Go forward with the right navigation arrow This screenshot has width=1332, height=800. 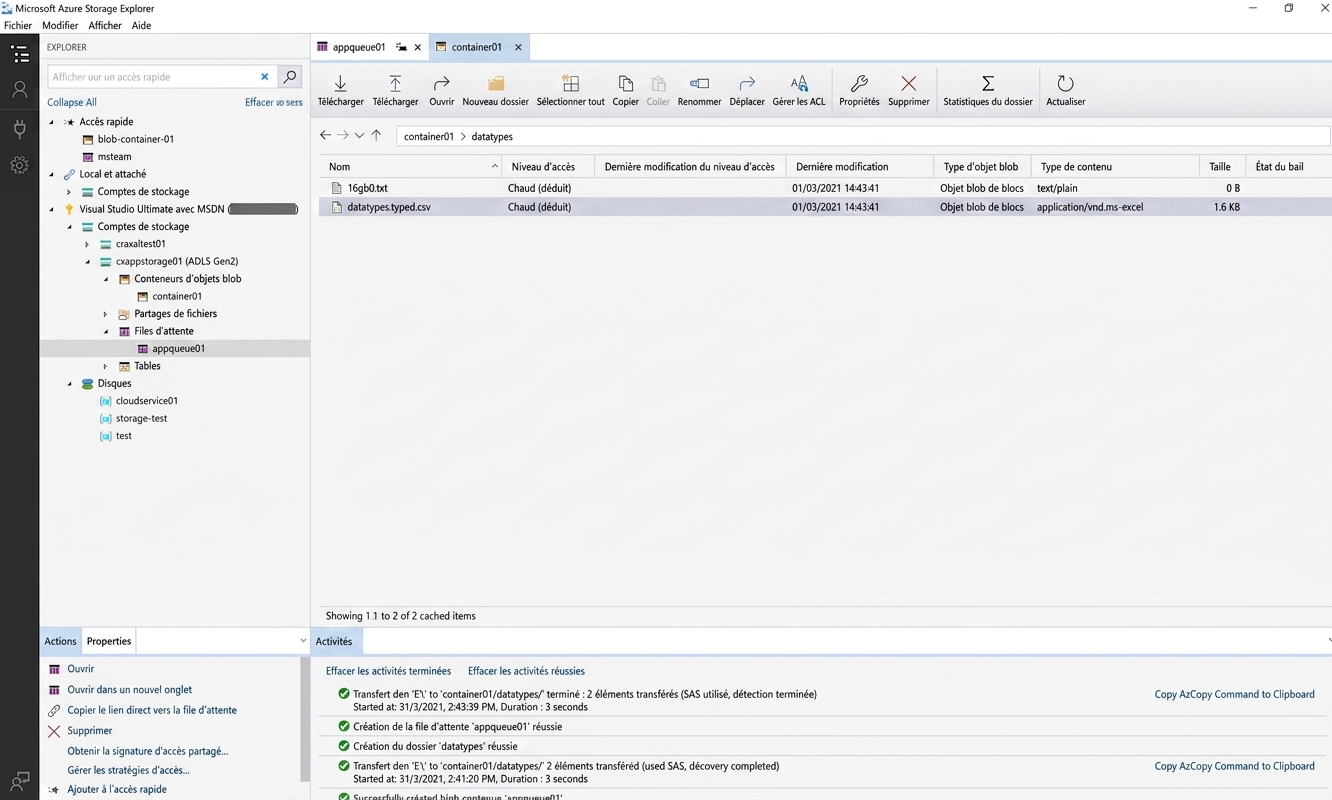[342, 135]
